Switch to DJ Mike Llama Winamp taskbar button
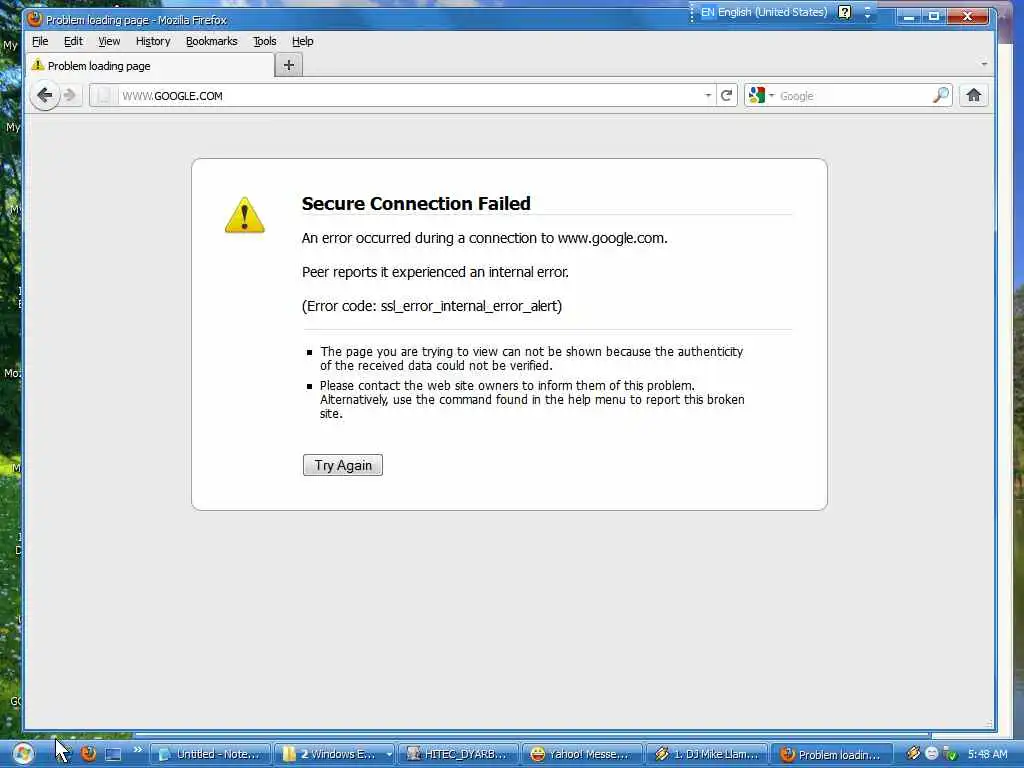 point(707,754)
